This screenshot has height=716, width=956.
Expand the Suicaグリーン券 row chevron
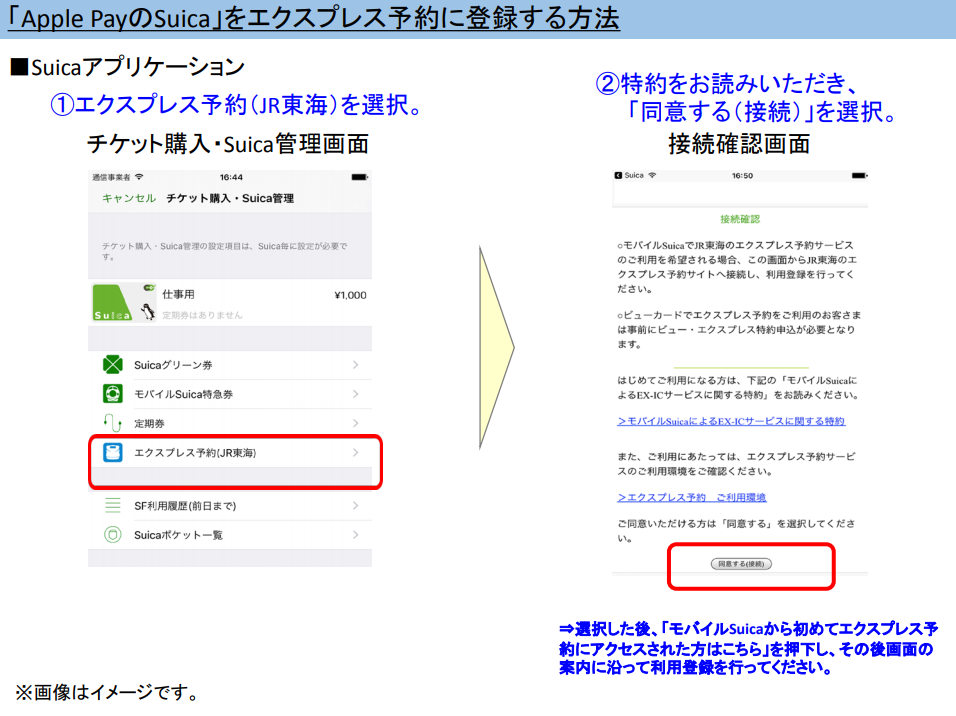[355, 365]
